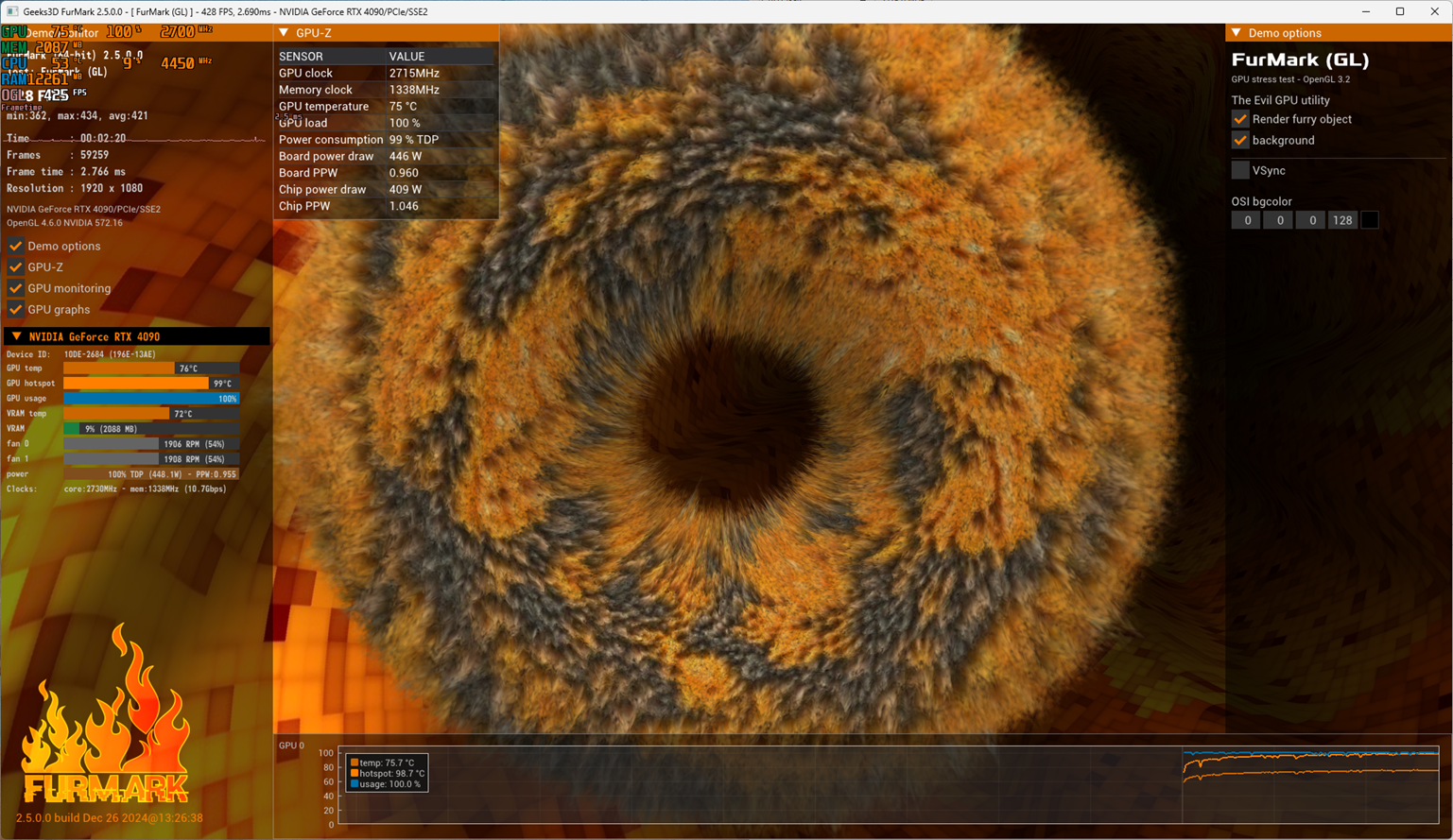This screenshot has width=1453, height=840.
Task: Click The Evil GPU utility label
Action: pyautogui.click(x=1280, y=100)
